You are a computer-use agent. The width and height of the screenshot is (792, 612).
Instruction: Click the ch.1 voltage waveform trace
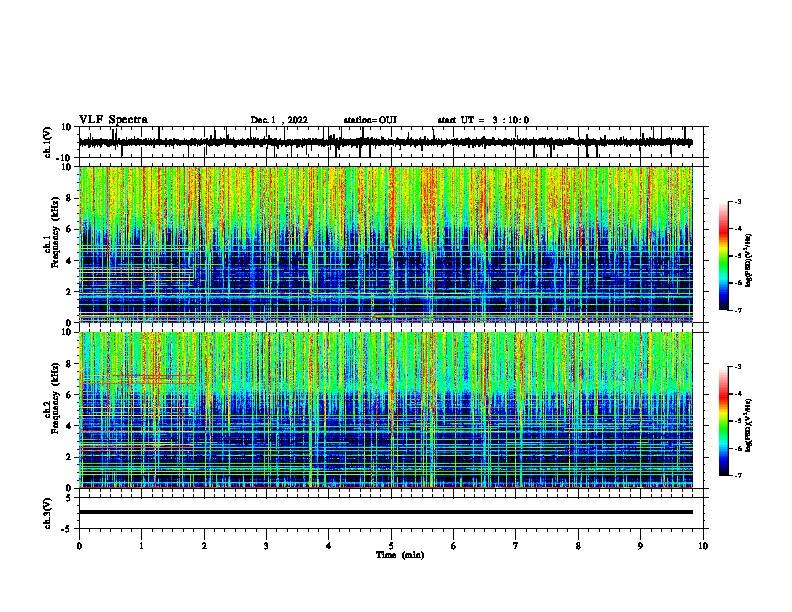tap(385, 142)
